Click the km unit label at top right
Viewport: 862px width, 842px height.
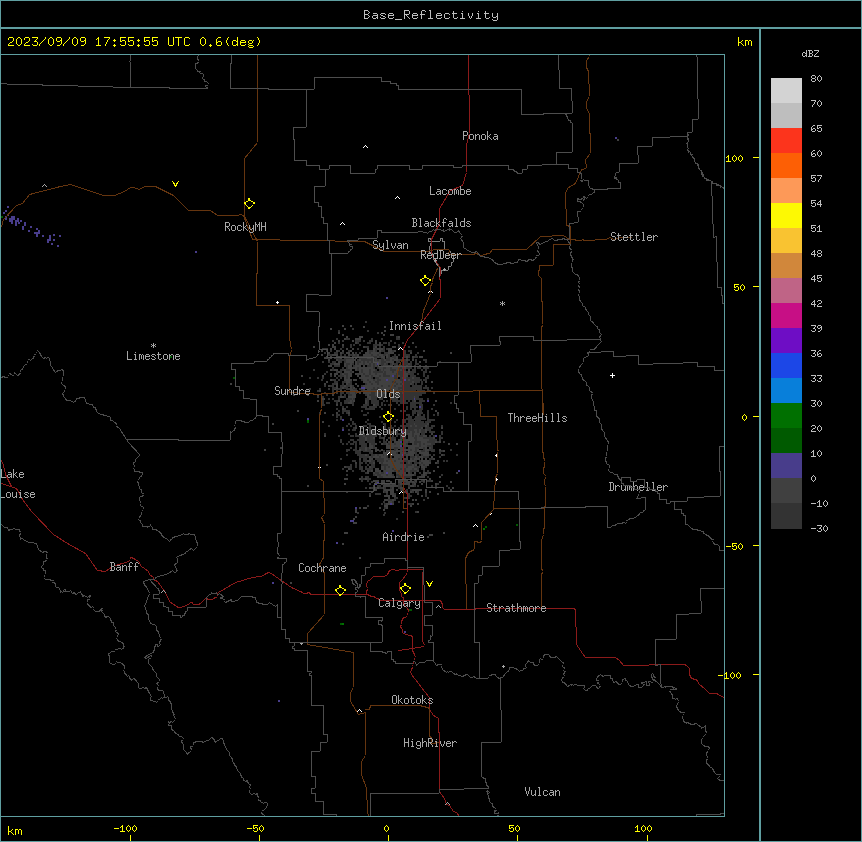[x=745, y=42]
